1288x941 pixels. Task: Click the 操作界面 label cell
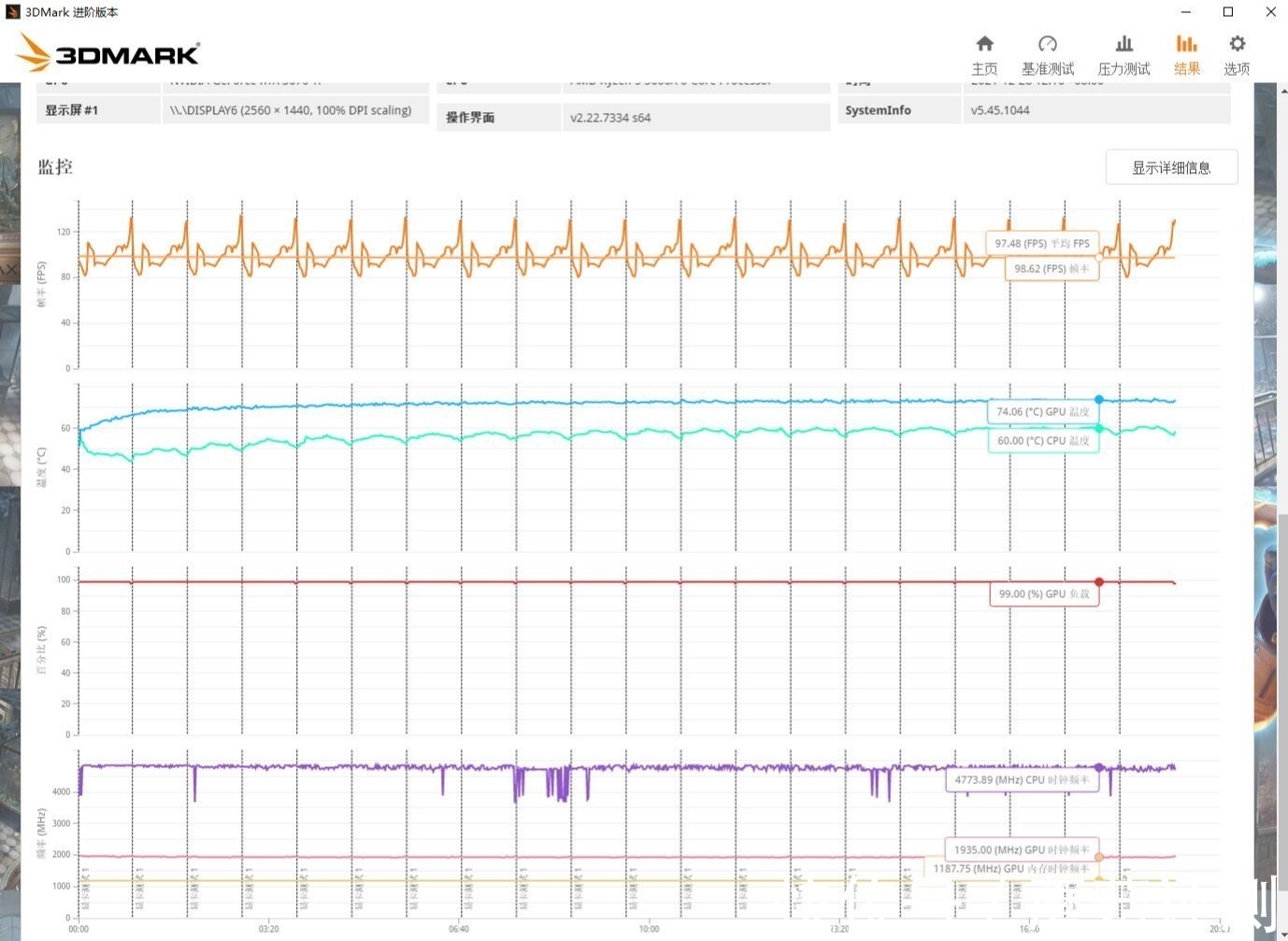(x=497, y=118)
